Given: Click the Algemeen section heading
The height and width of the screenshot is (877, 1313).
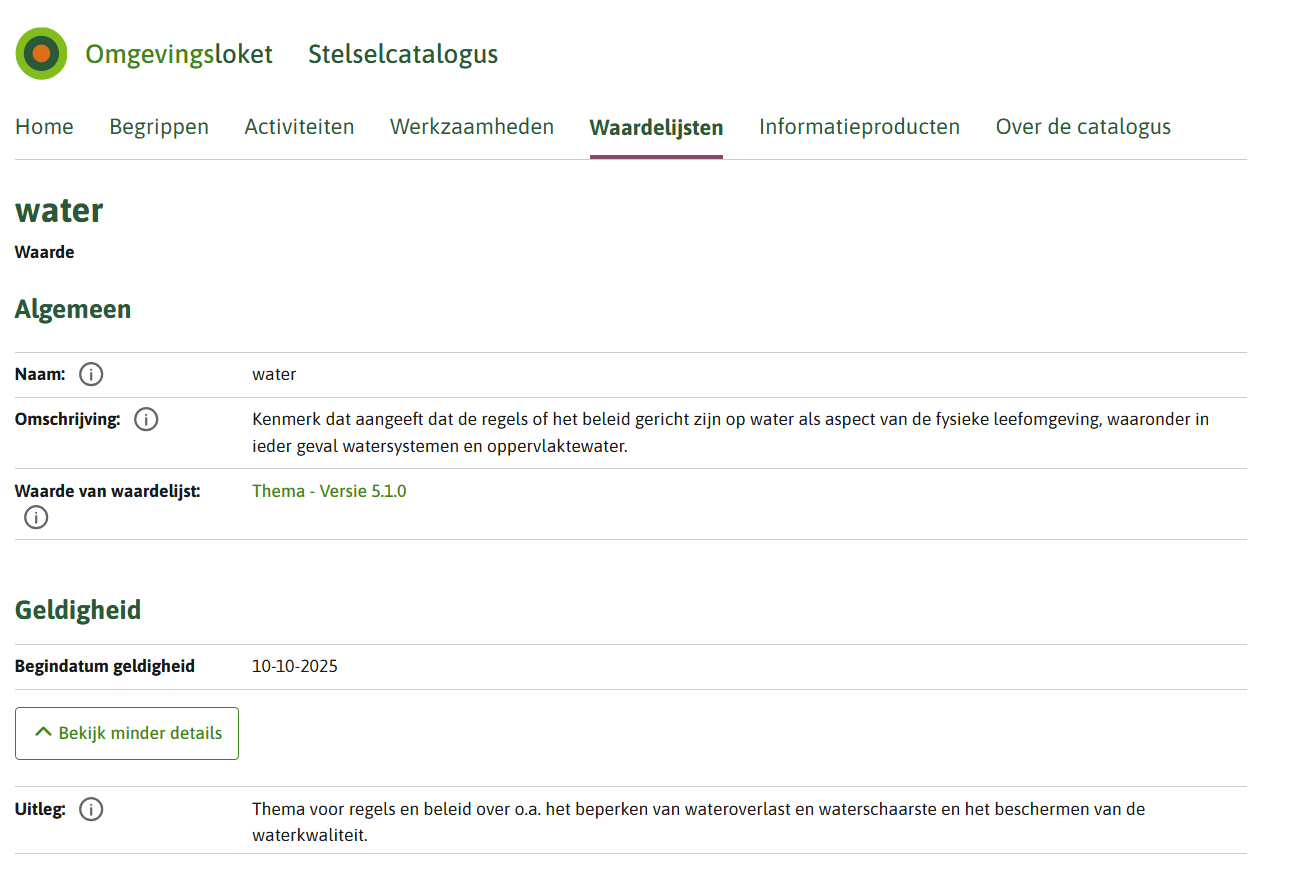Looking at the screenshot, I should point(73,310).
